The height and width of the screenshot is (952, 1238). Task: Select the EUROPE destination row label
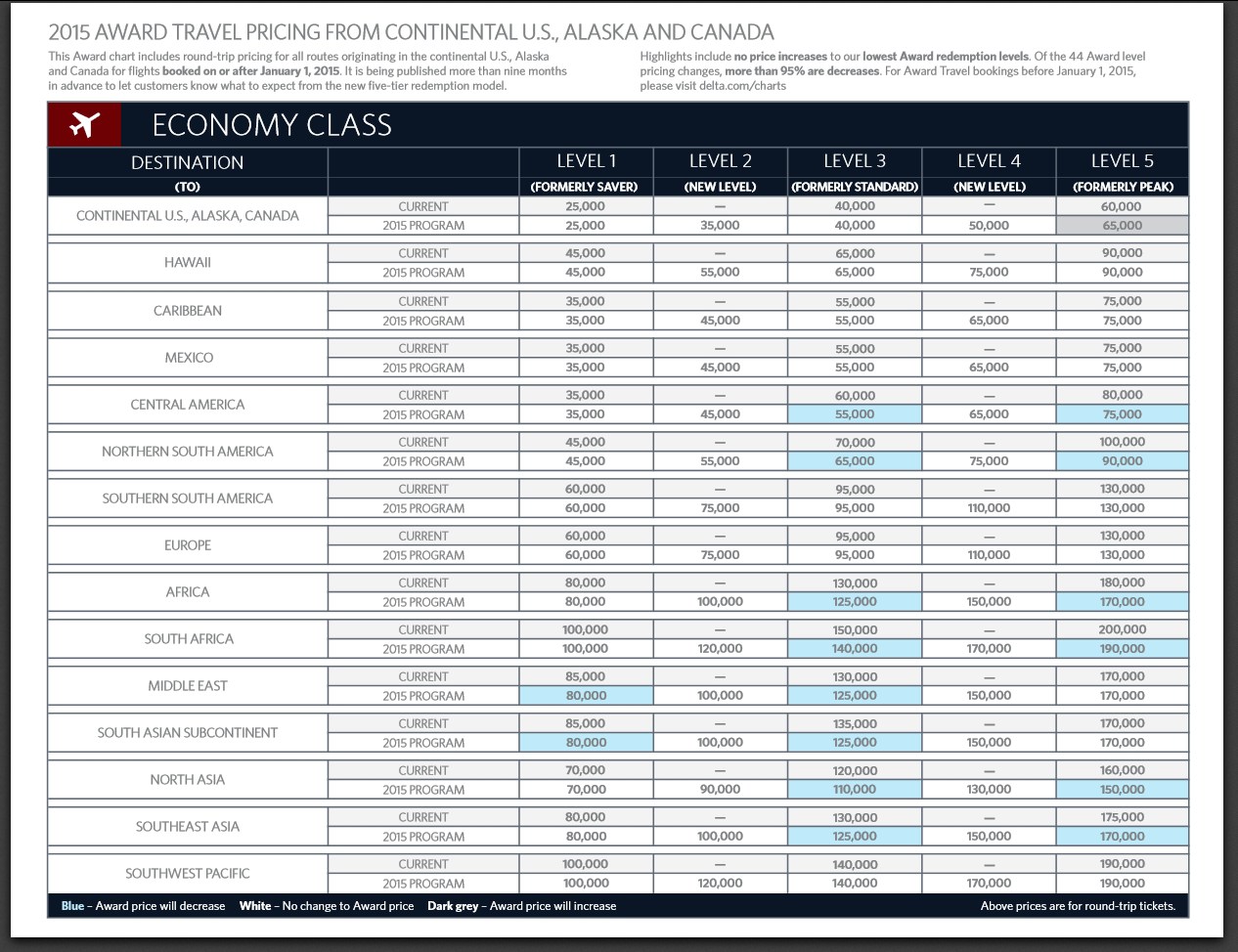tap(189, 544)
